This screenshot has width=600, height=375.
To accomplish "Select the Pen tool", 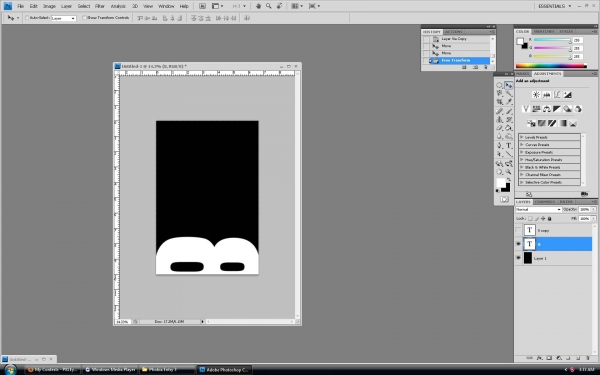I will (499, 146).
